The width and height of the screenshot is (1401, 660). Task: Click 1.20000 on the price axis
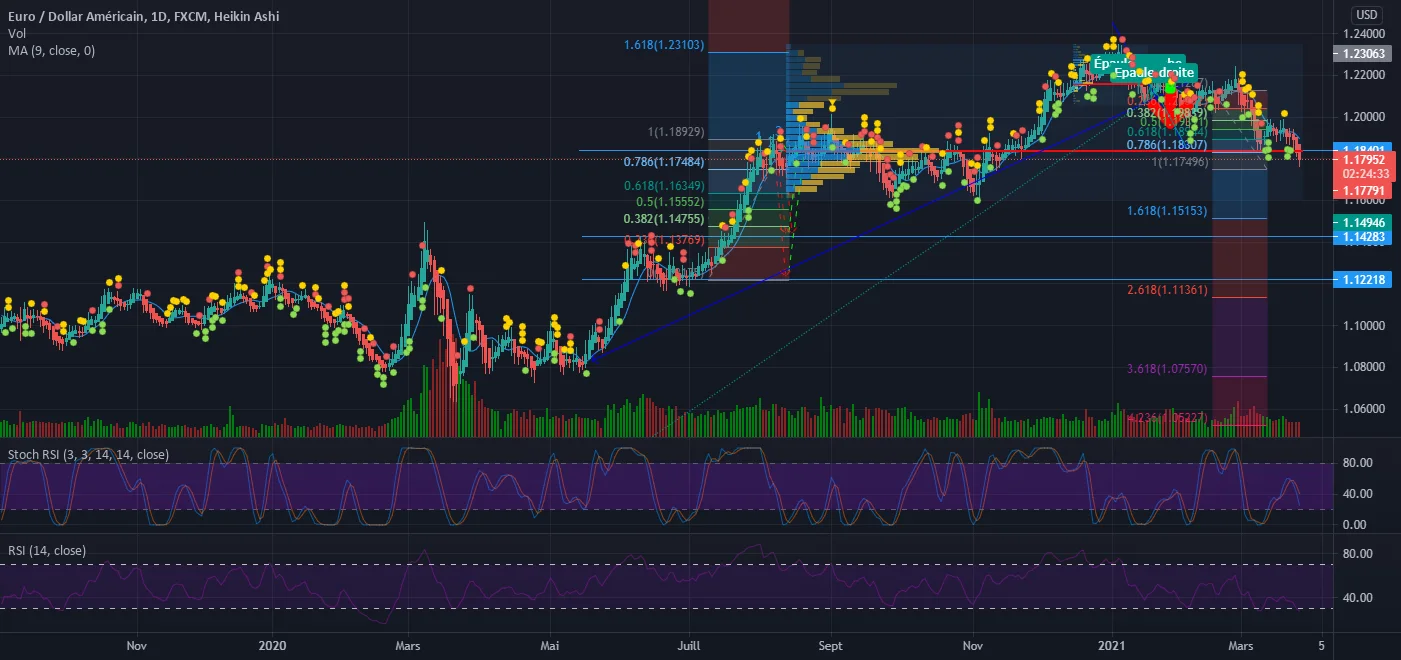1365,117
